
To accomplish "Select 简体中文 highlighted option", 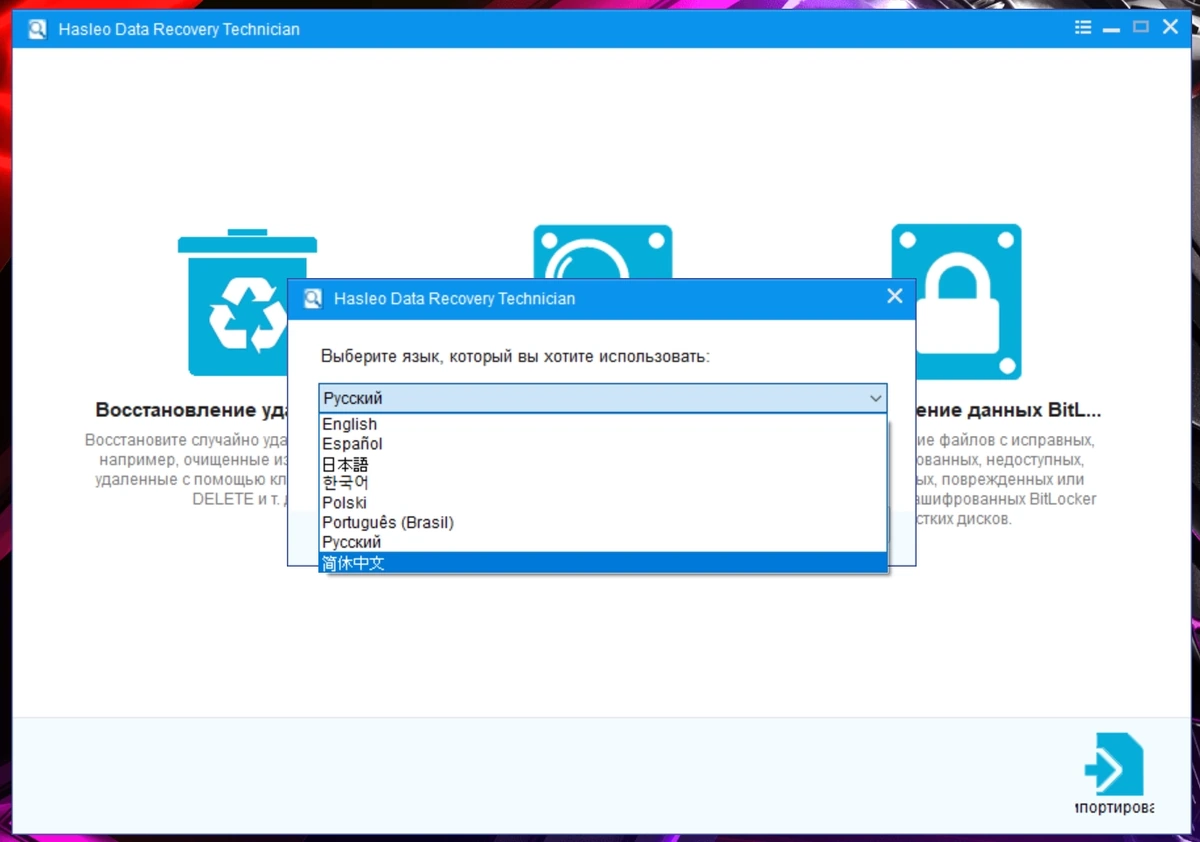I will click(x=603, y=562).
